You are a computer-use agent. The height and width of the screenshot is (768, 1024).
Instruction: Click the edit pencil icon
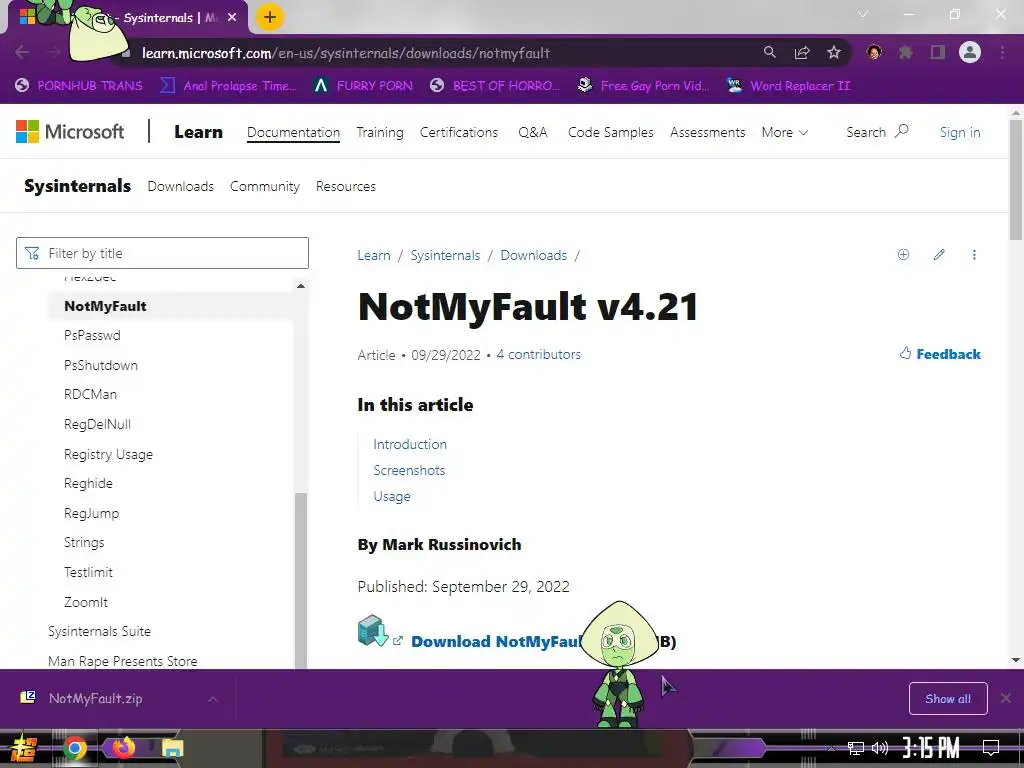[939, 255]
